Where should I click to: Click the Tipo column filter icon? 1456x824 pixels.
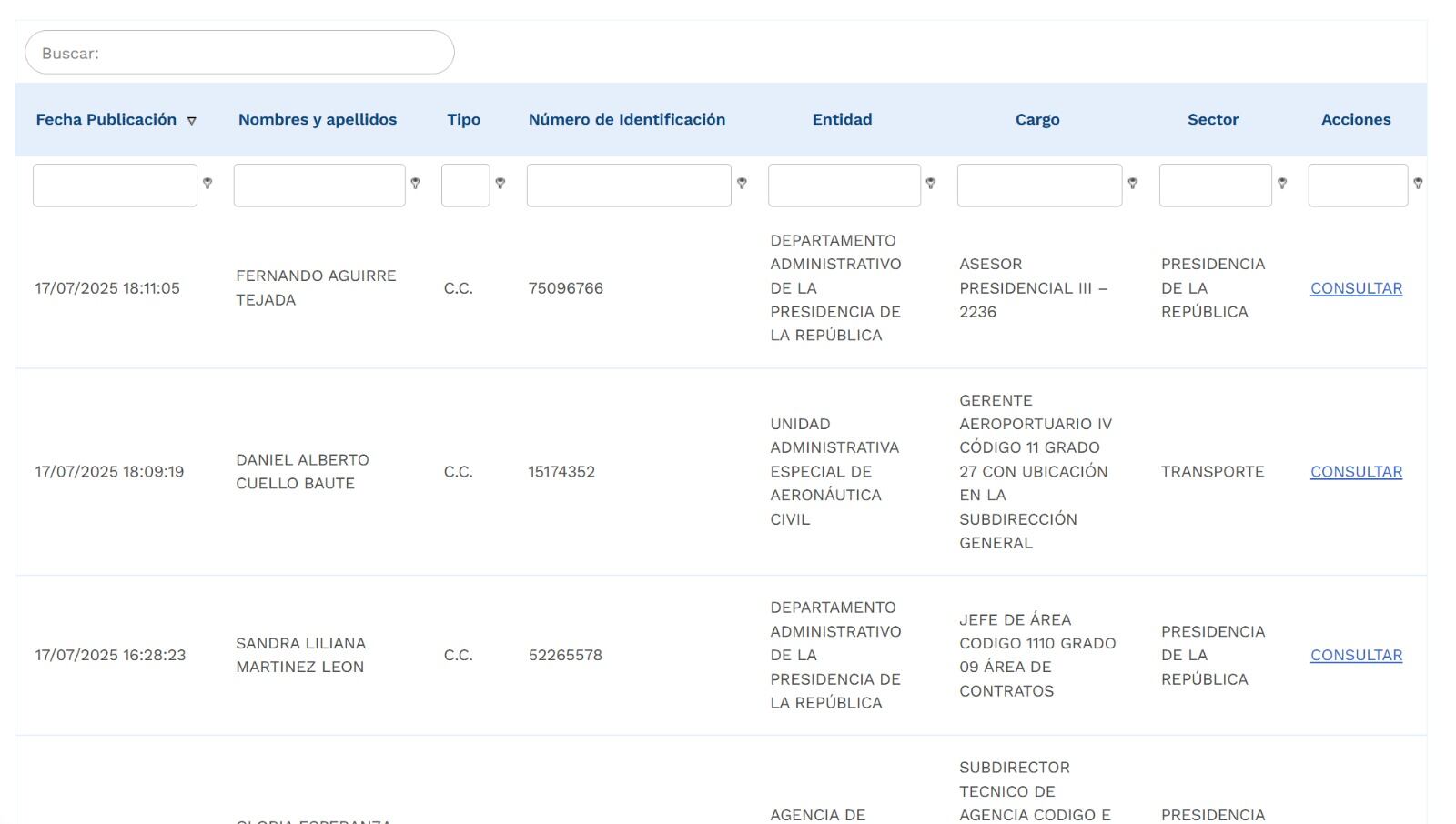click(x=500, y=184)
